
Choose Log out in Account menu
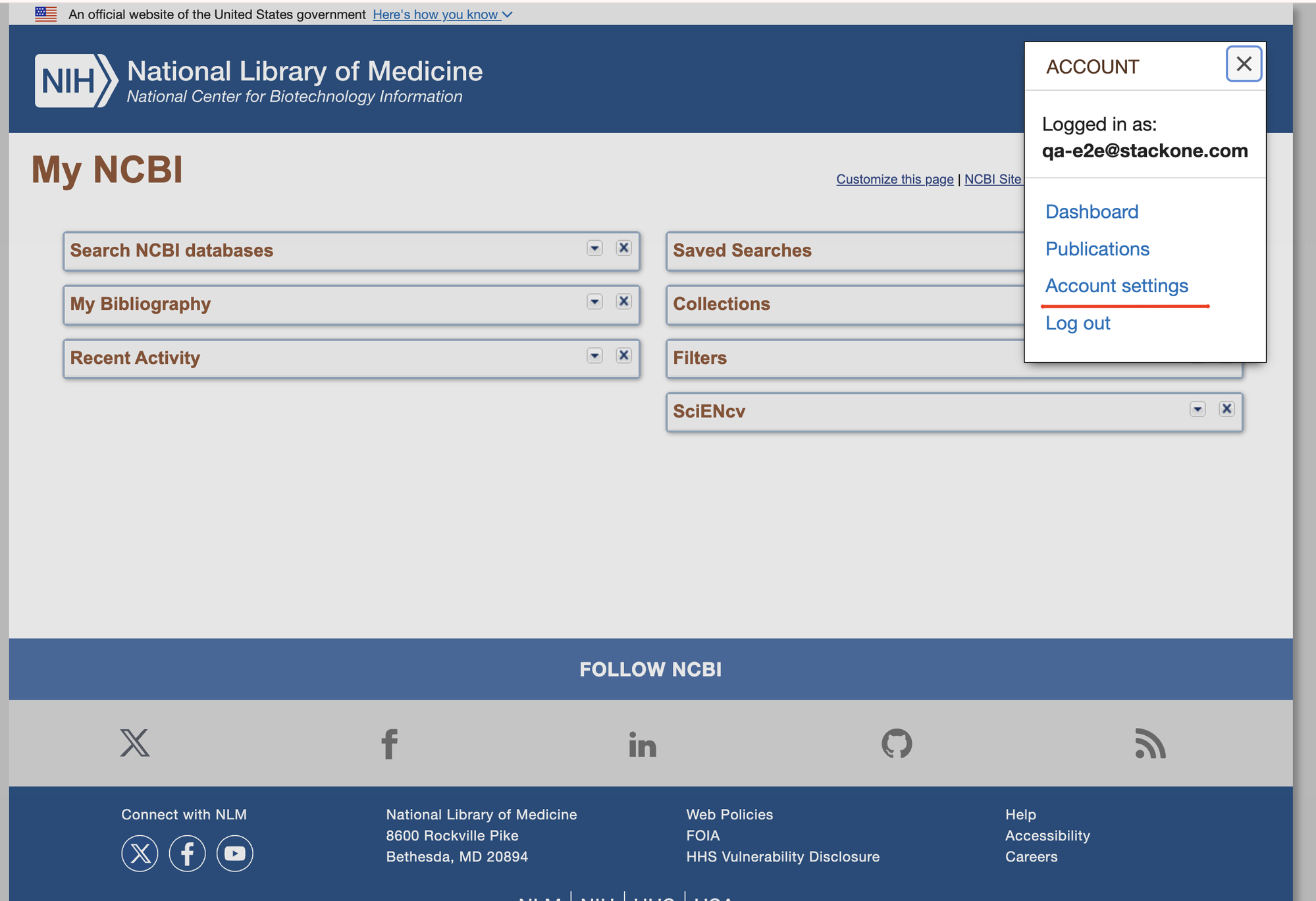point(1078,323)
